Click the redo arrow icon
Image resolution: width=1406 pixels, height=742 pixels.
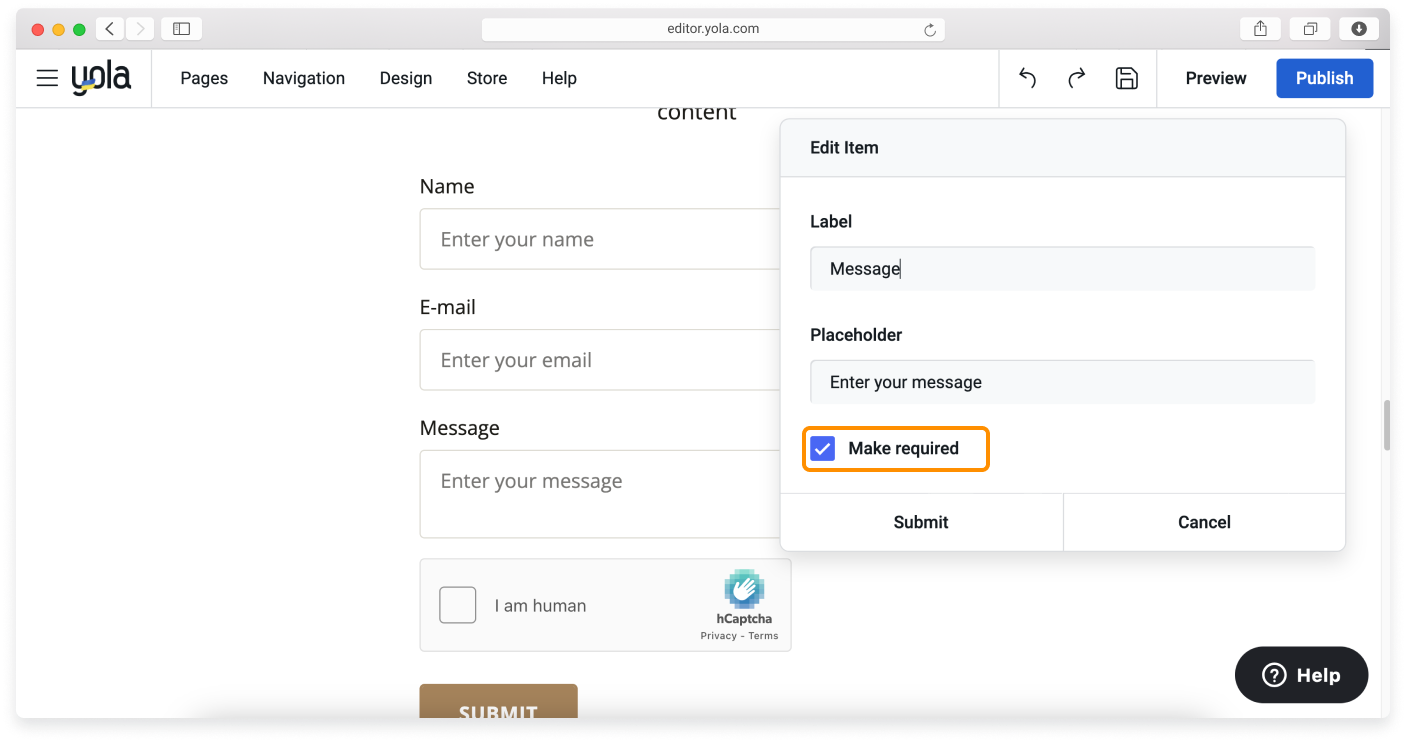(x=1076, y=78)
